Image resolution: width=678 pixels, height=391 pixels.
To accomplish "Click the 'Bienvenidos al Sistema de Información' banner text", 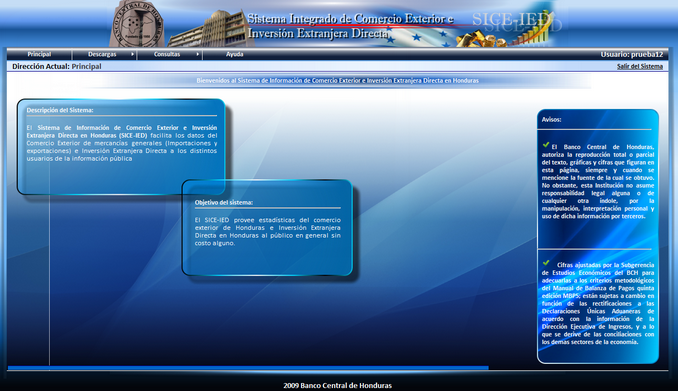I will (x=337, y=80).
